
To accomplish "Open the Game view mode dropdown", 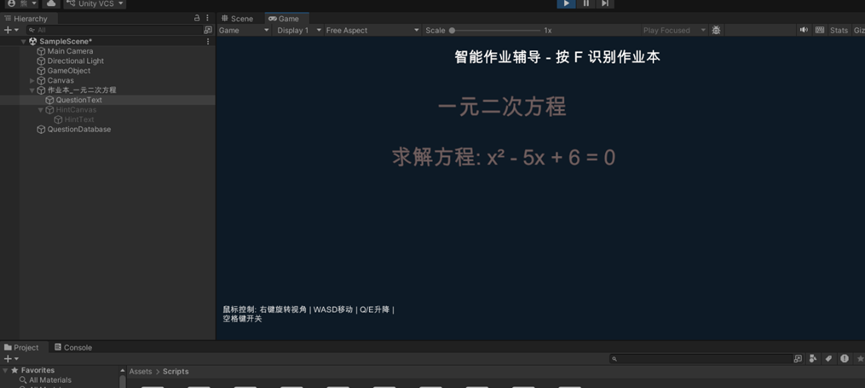I will [x=244, y=30].
